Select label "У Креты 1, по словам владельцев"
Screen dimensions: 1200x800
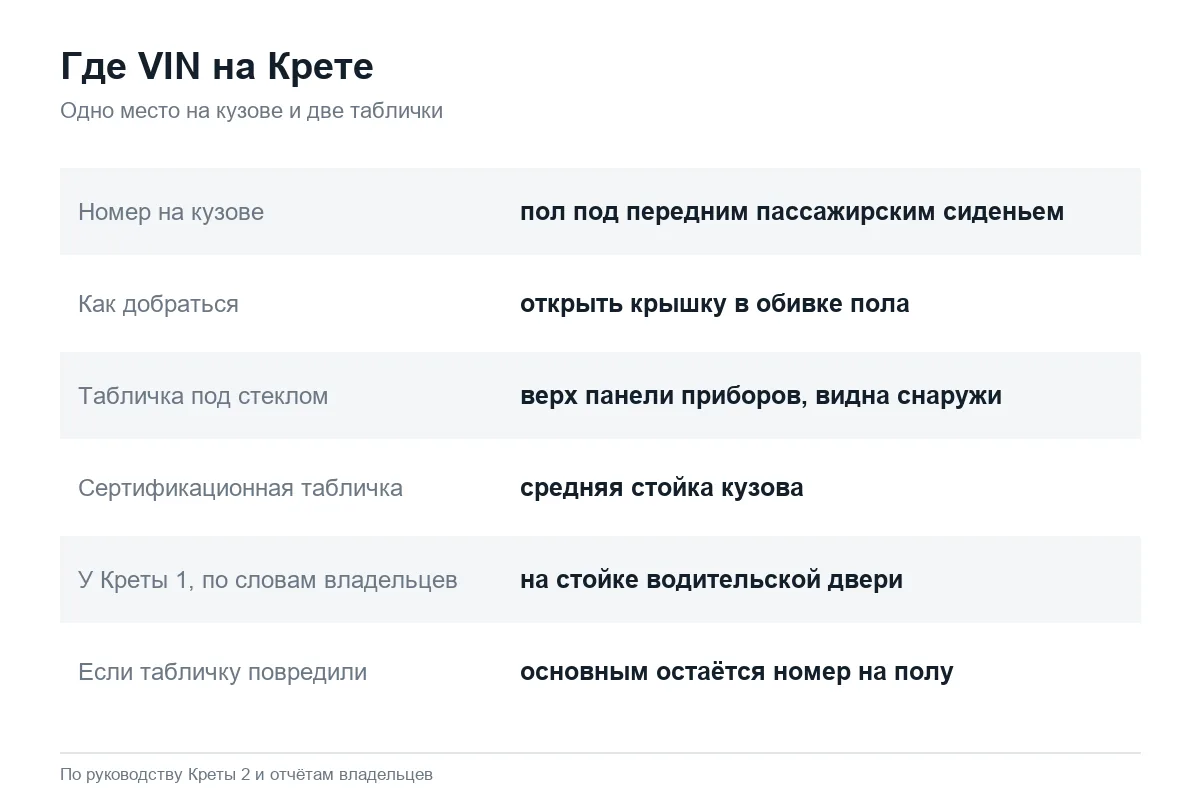click(268, 580)
